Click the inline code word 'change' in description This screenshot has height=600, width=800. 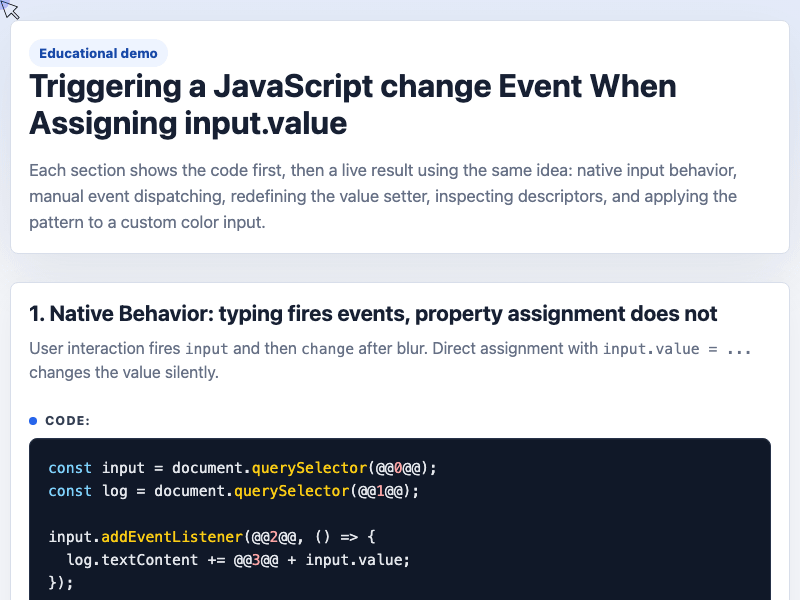327,349
